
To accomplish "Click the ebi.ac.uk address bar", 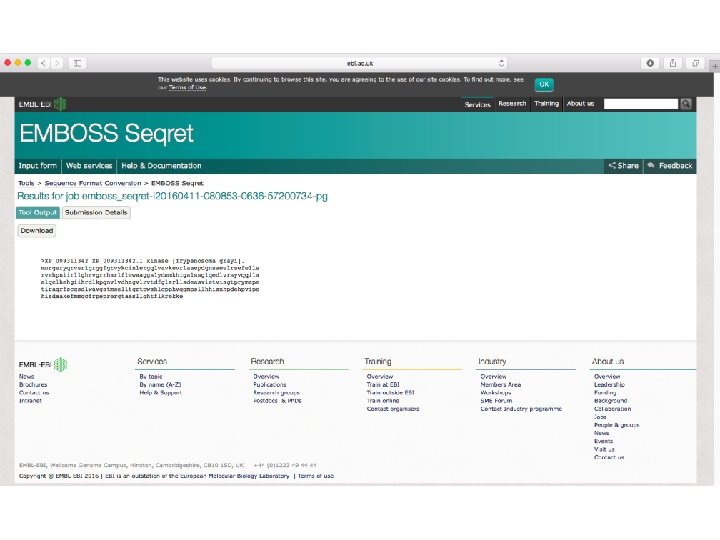I will click(360, 63).
